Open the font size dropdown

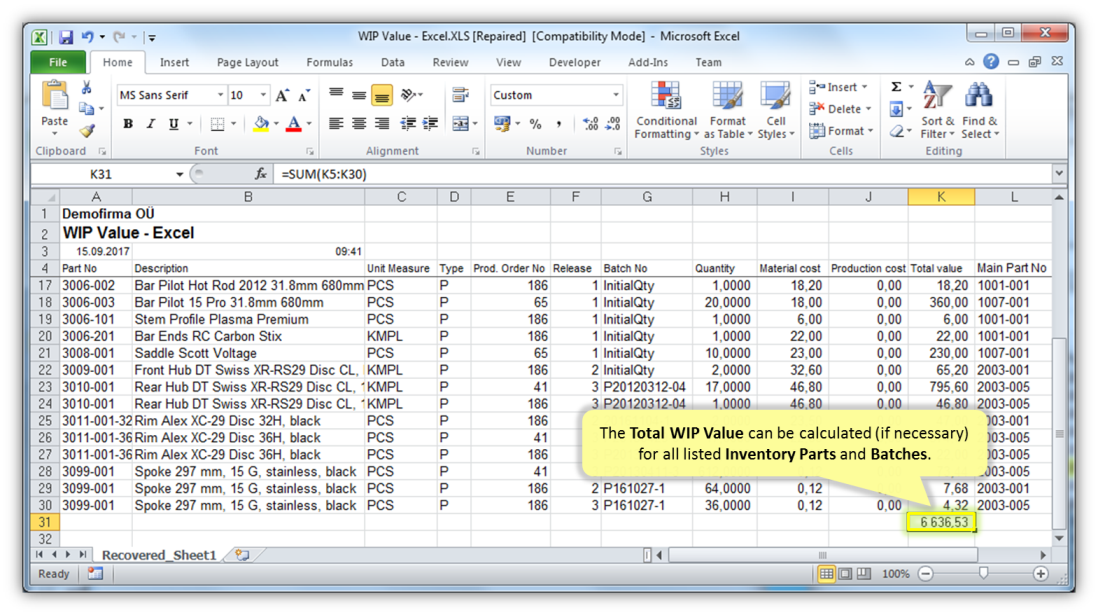(263, 95)
